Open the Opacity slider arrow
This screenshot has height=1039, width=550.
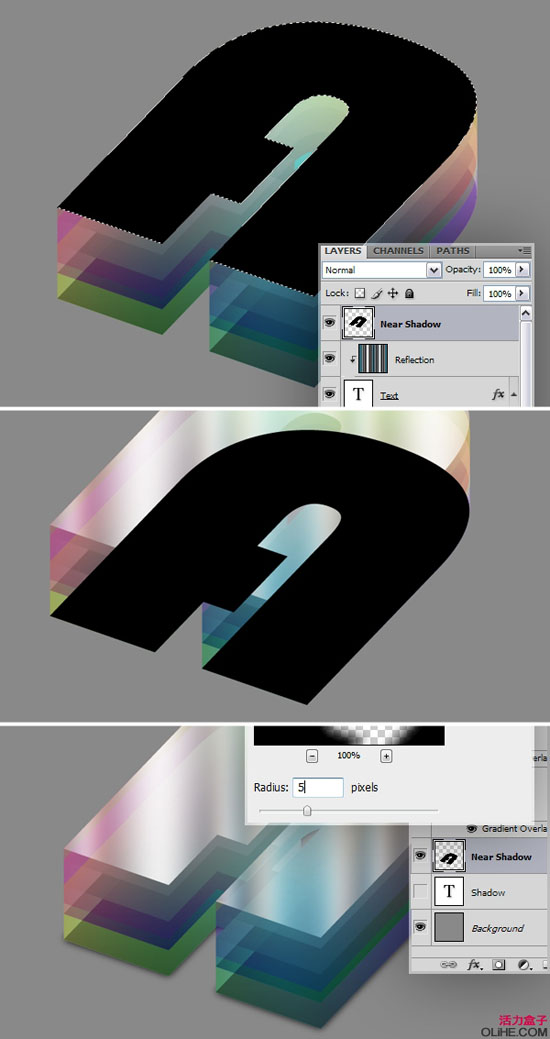[x=523, y=270]
